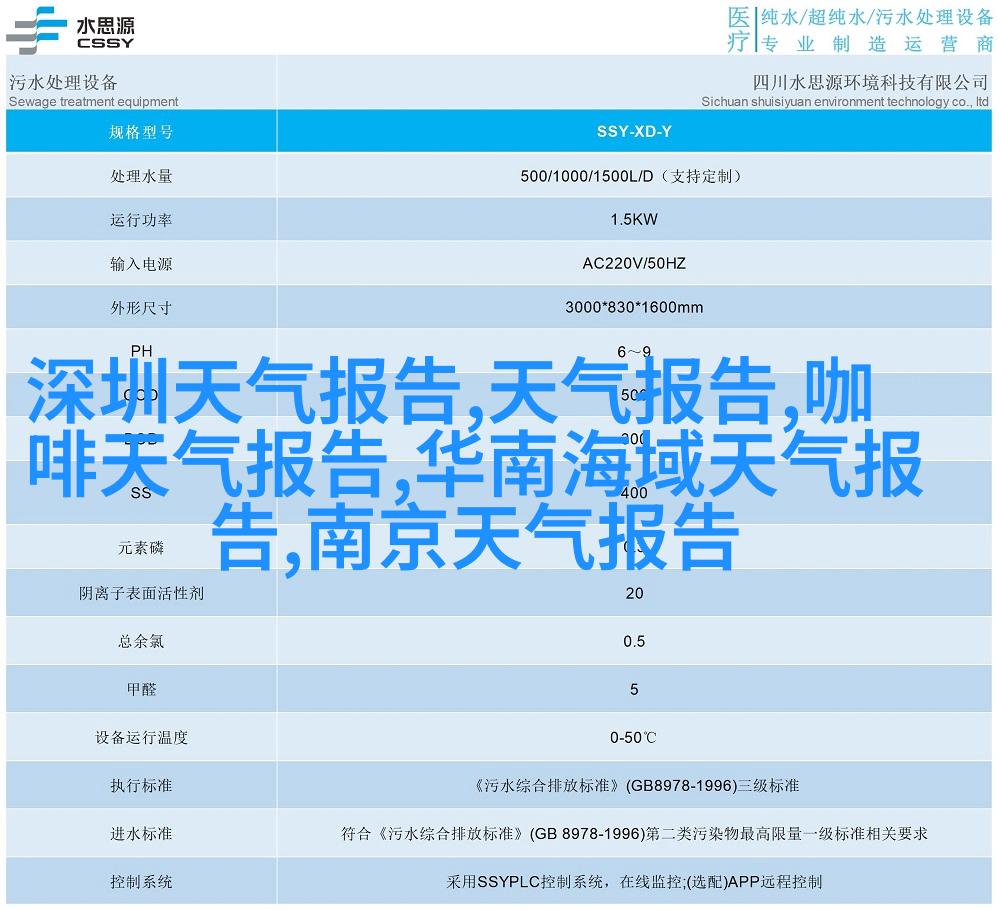Click the 专业制造运营商 slogan text
1000x910 pixels.
[877, 43]
